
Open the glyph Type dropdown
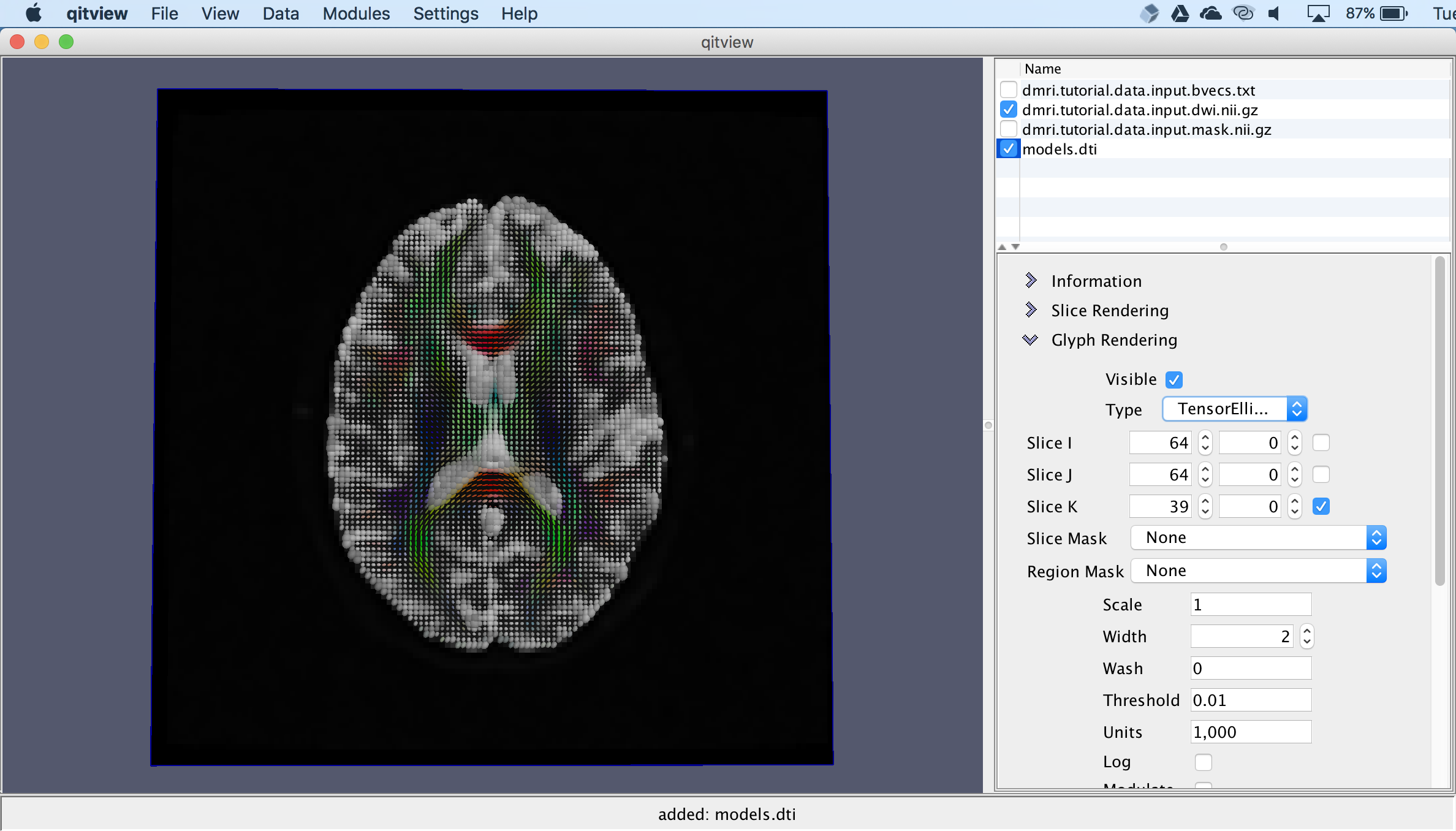[x=1234, y=409]
